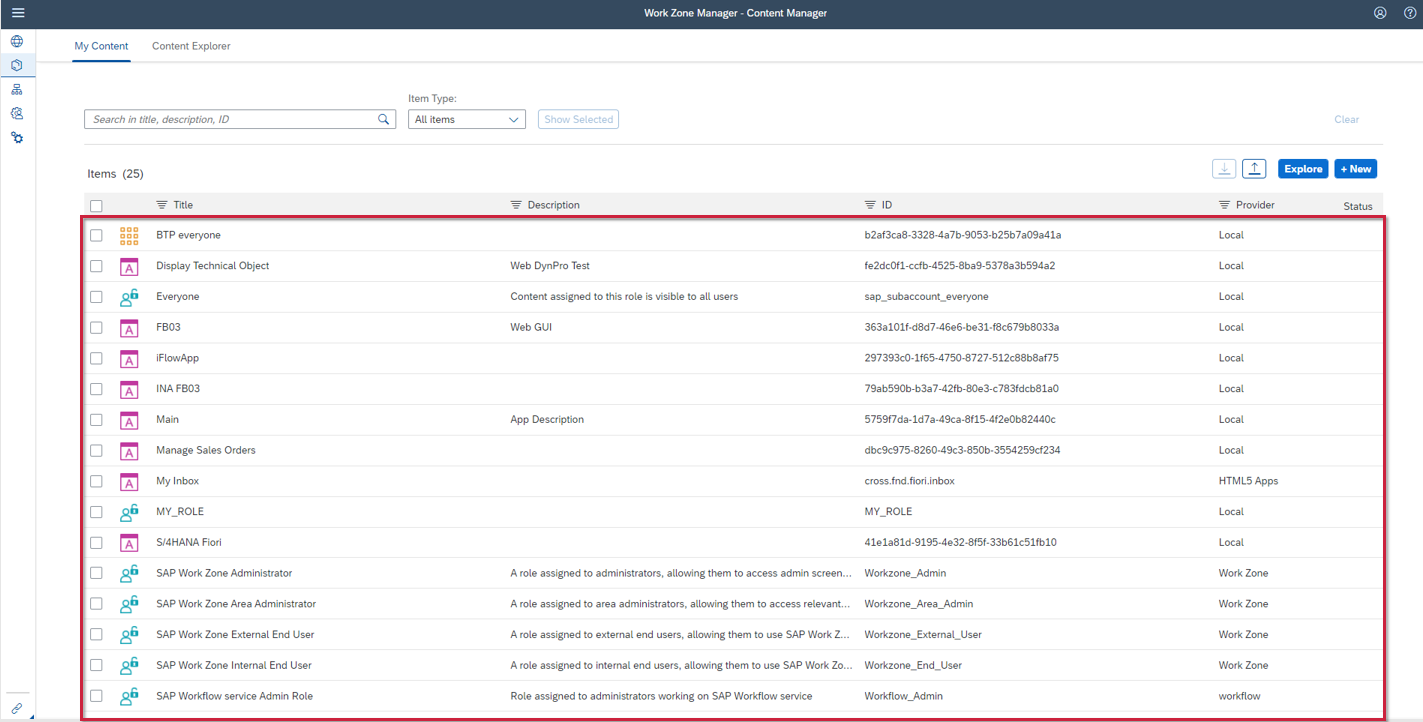The width and height of the screenshot is (1423, 722).
Task: Click the Web GUI description in FB03 row
Action: point(531,327)
